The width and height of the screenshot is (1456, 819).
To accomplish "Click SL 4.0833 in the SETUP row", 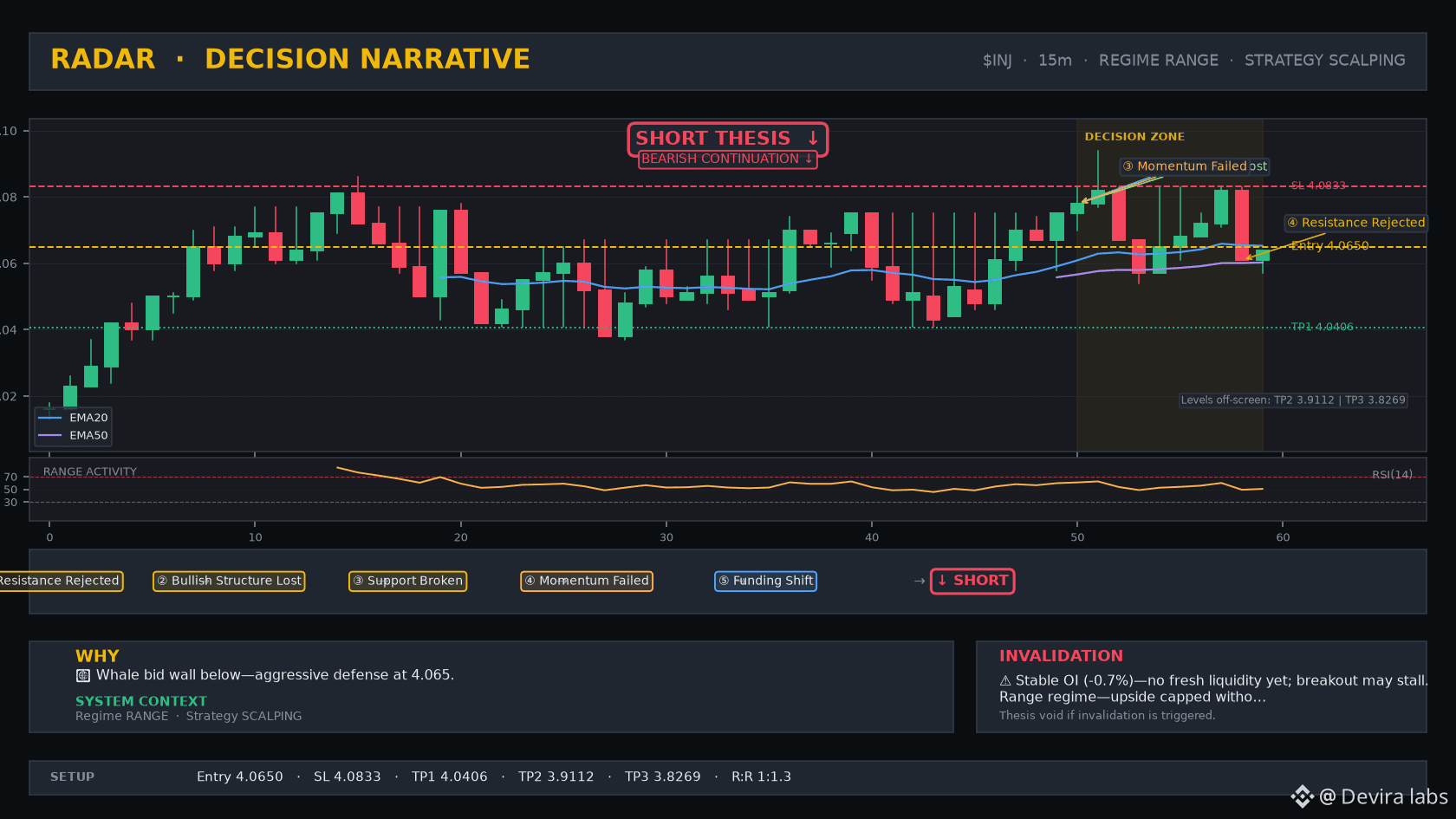I will [x=348, y=777].
